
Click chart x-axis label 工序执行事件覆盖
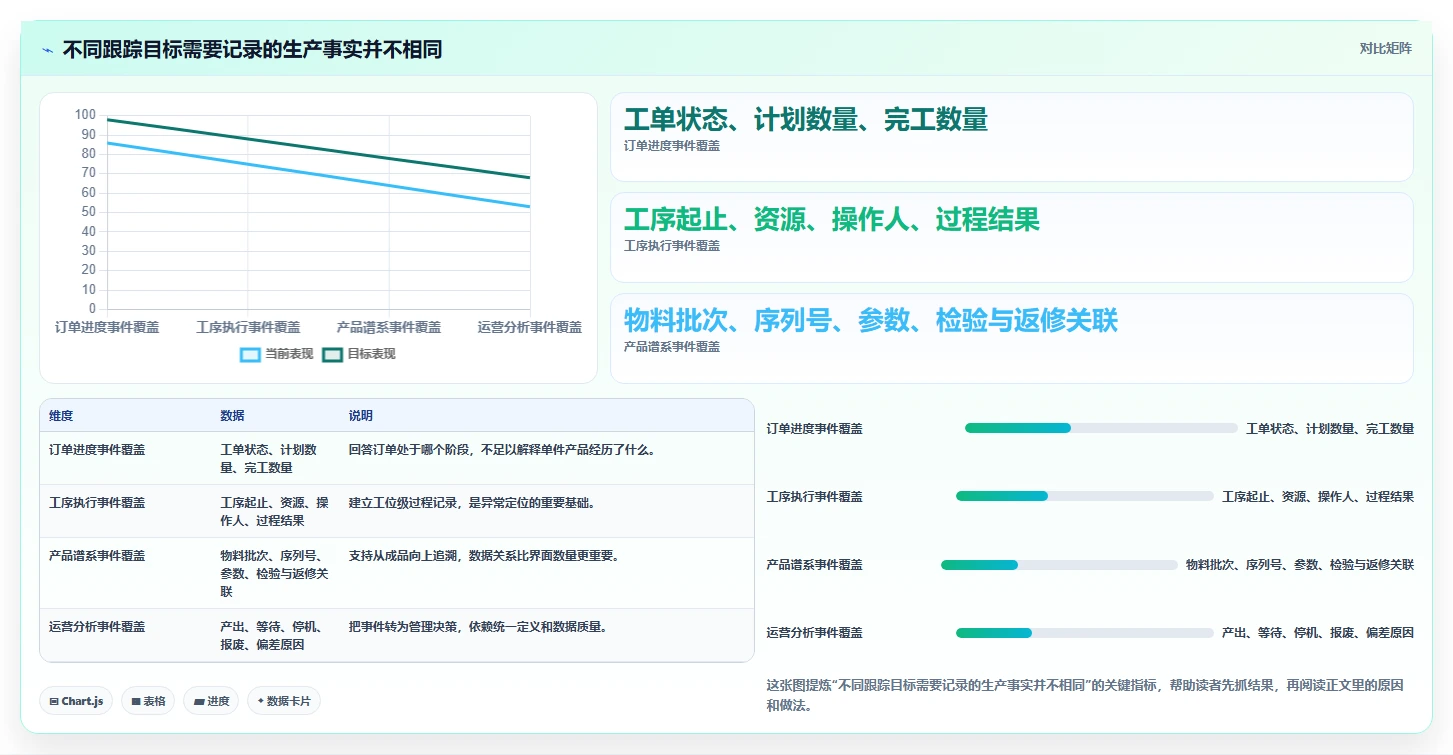pyautogui.click(x=248, y=327)
